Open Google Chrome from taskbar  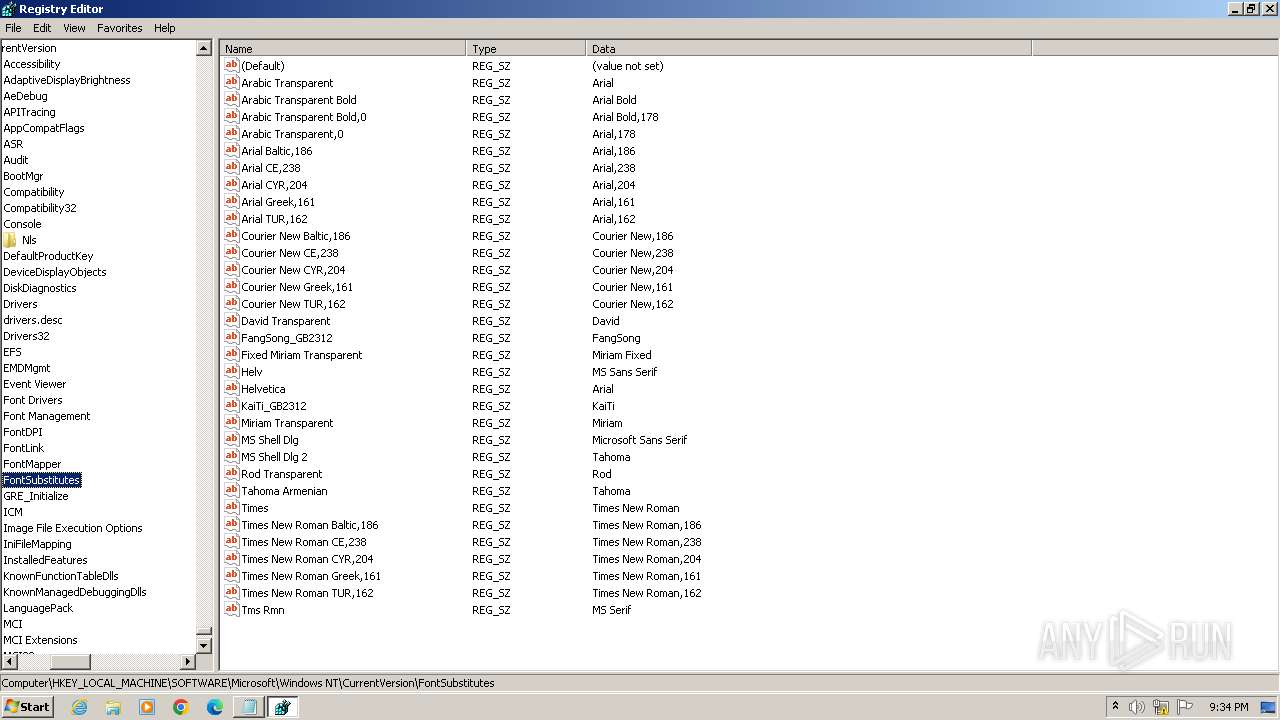tap(181, 707)
